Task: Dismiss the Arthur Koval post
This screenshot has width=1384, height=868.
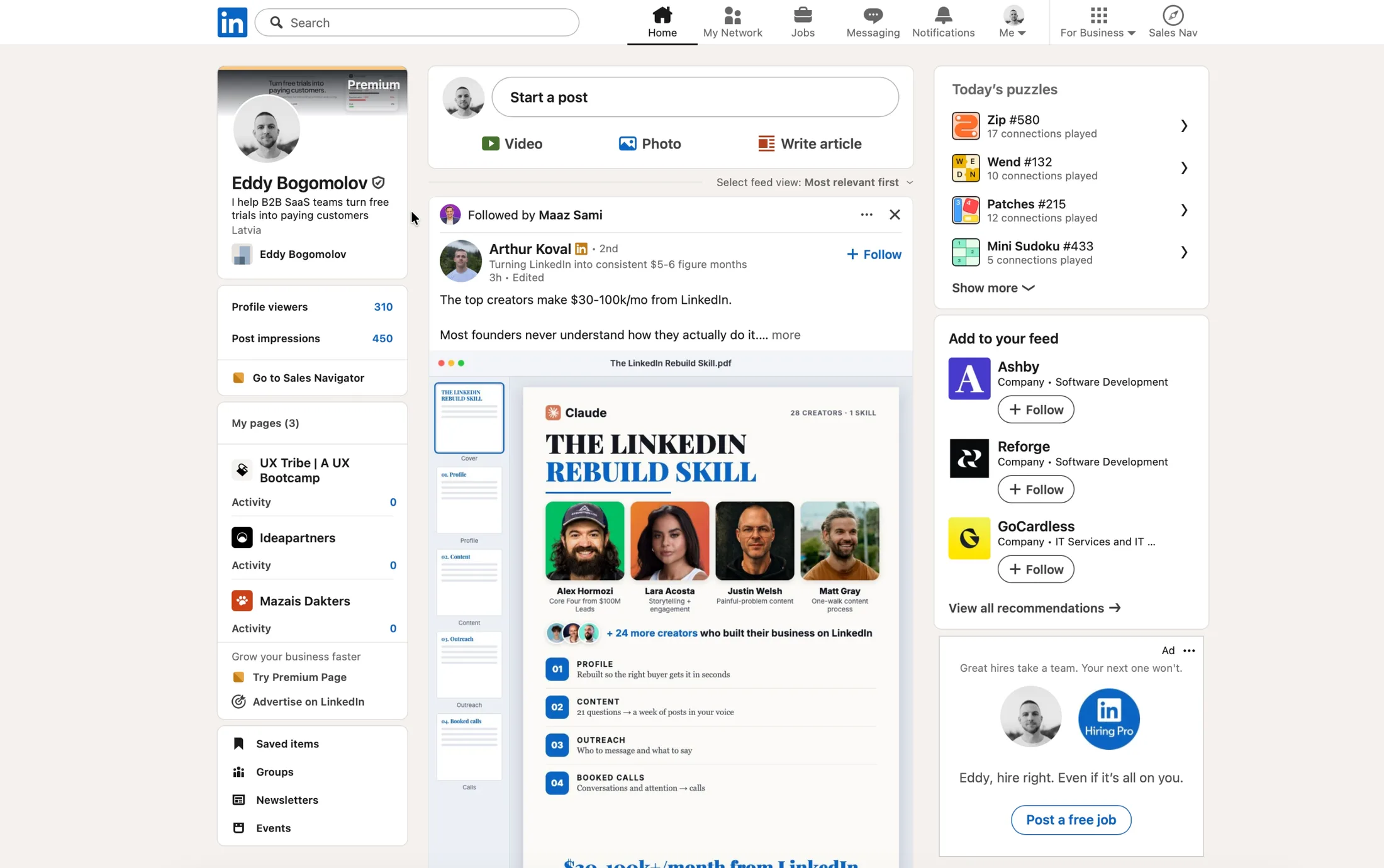Action: [x=895, y=214]
